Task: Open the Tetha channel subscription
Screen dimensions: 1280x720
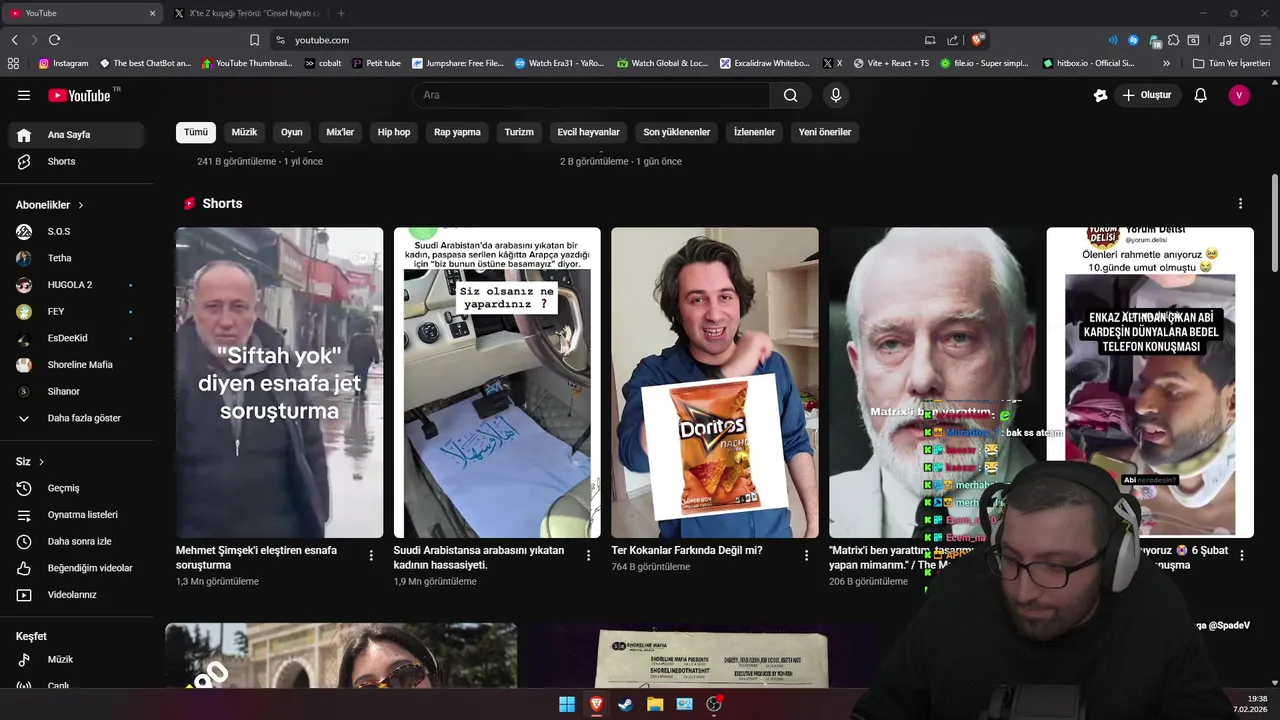Action: tap(76, 258)
